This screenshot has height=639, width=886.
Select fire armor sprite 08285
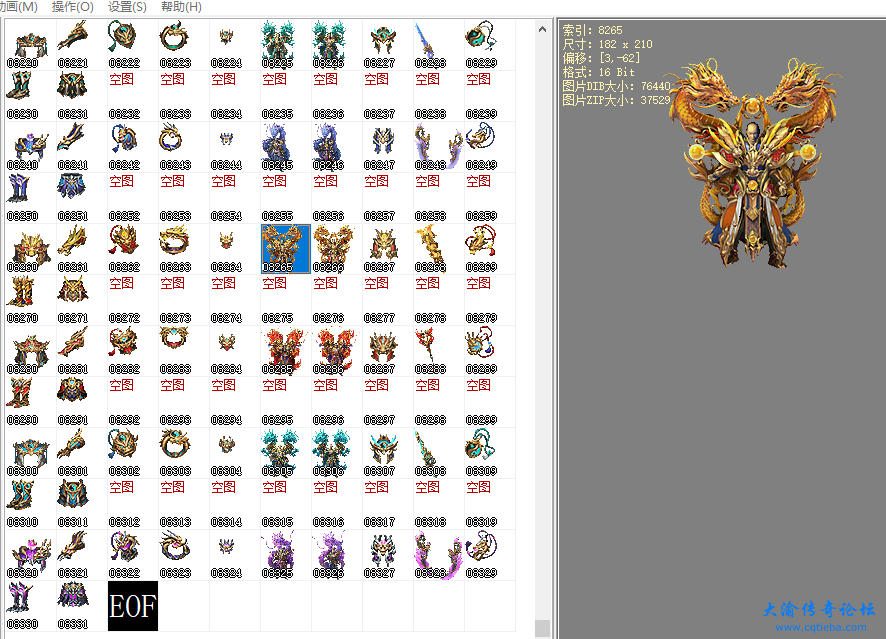(285, 351)
